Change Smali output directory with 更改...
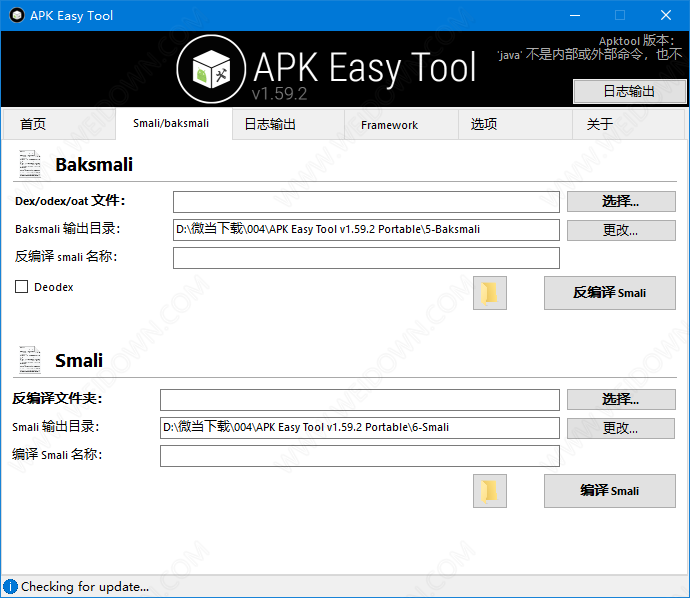 [x=621, y=428]
